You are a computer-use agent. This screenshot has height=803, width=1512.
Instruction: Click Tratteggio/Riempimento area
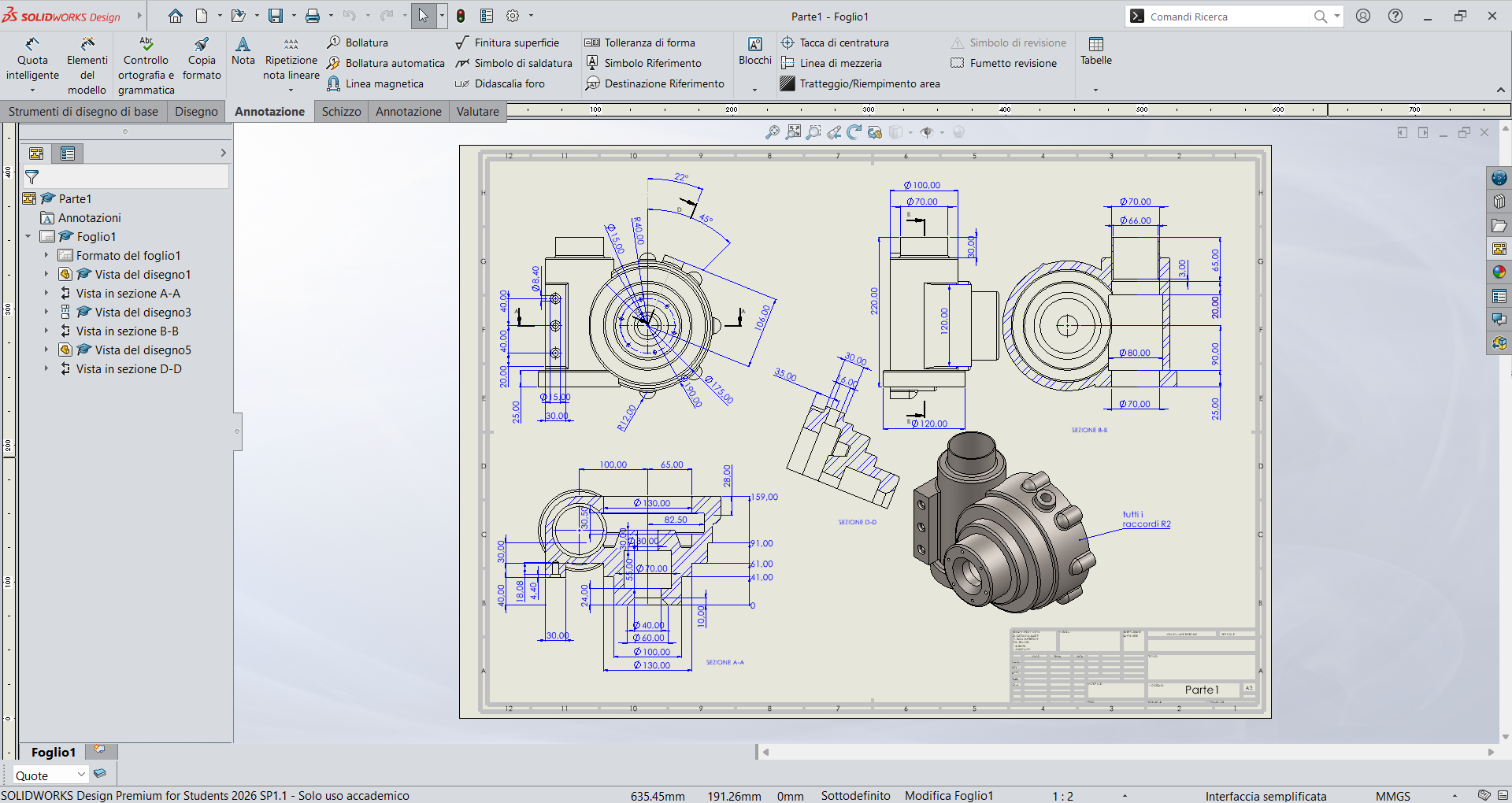pos(860,83)
